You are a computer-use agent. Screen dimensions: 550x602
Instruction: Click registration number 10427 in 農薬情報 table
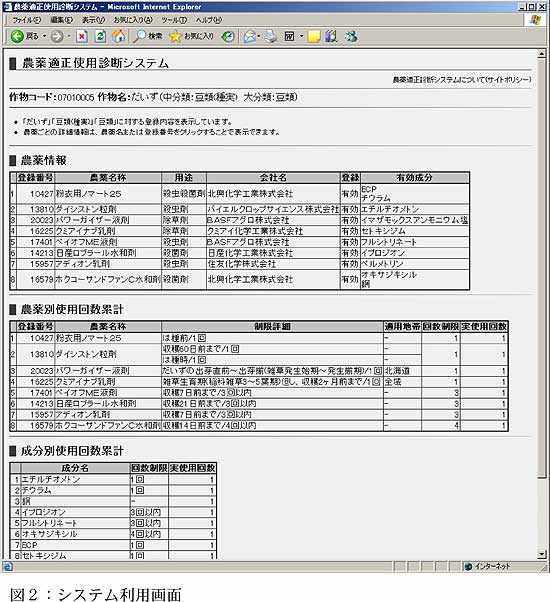point(41,194)
